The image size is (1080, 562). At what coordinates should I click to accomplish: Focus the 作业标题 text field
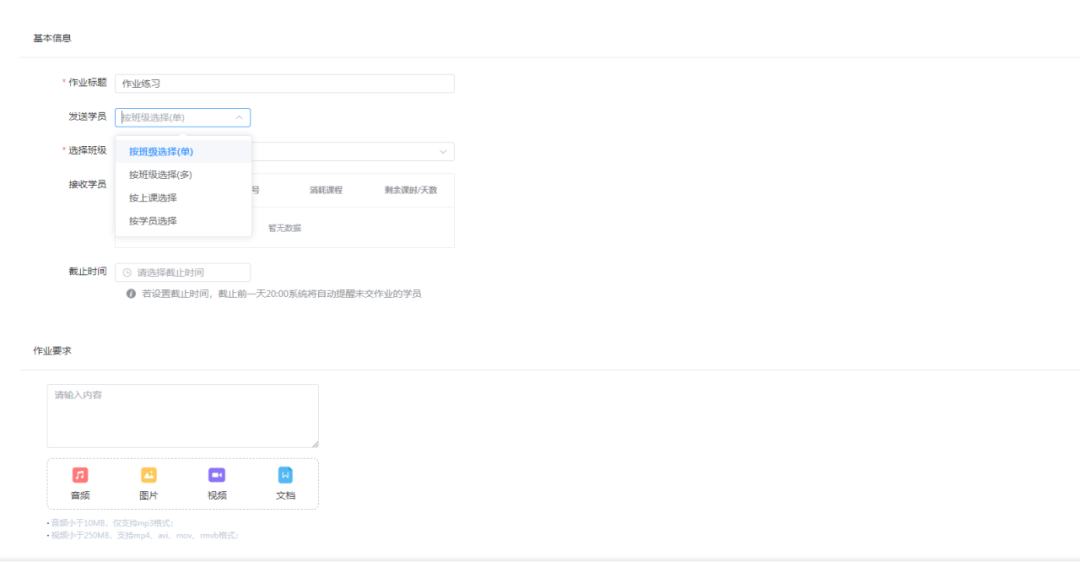[284, 84]
